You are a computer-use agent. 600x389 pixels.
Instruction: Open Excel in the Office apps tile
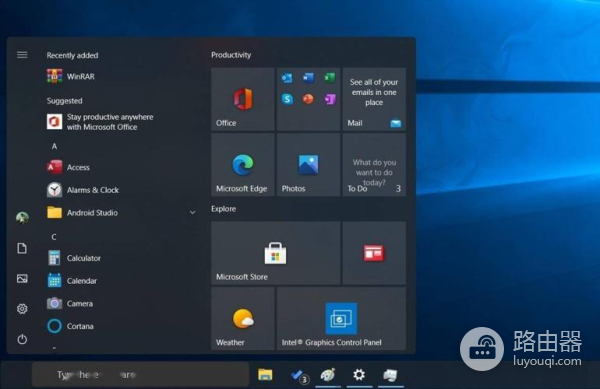tap(329, 78)
